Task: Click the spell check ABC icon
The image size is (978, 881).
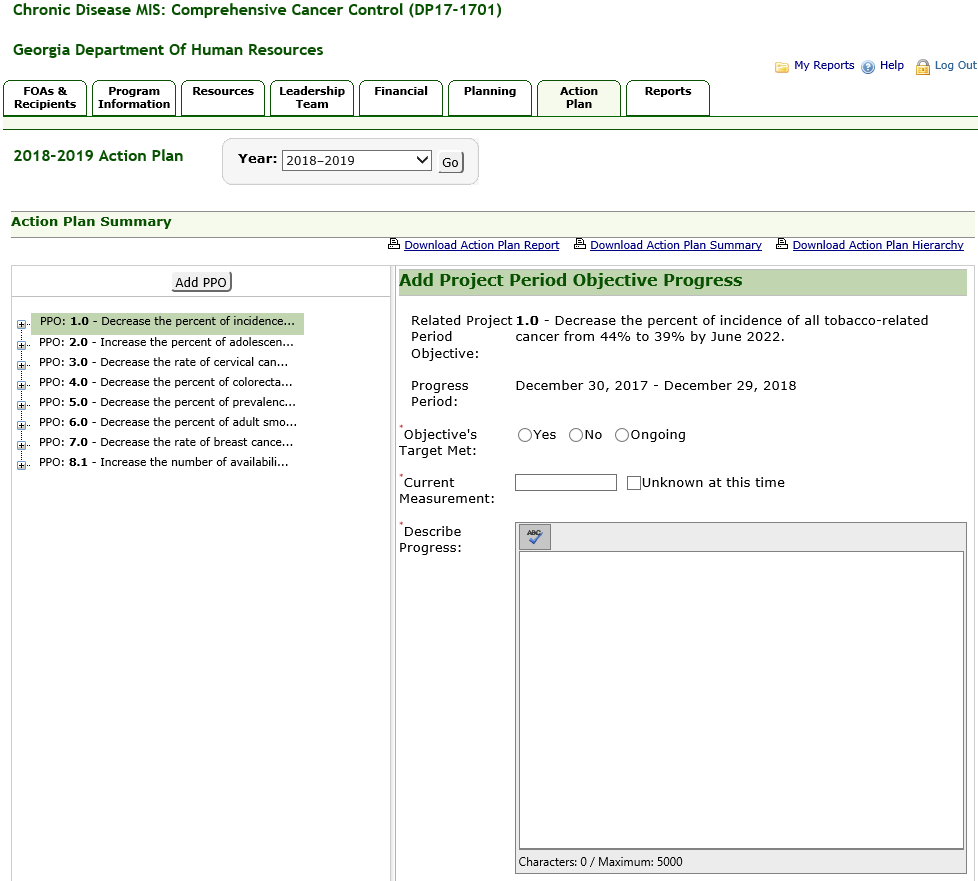Action: click(x=535, y=537)
